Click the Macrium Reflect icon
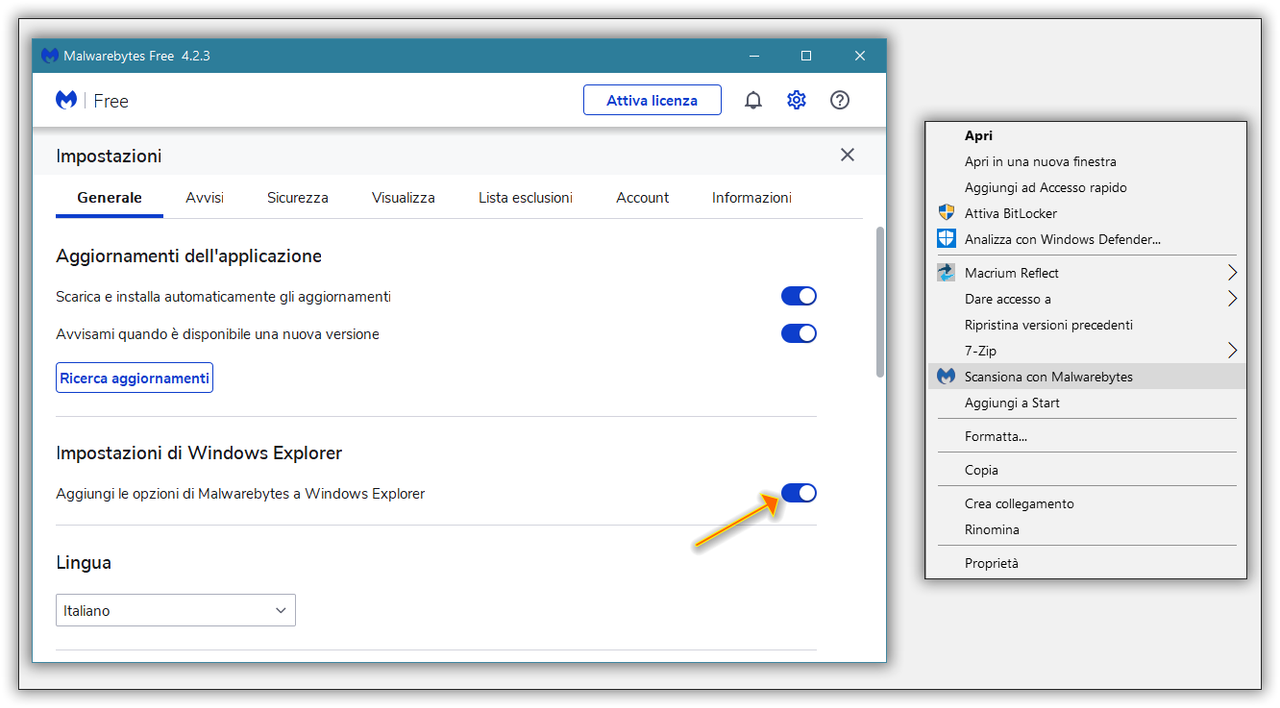 point(946,273)
